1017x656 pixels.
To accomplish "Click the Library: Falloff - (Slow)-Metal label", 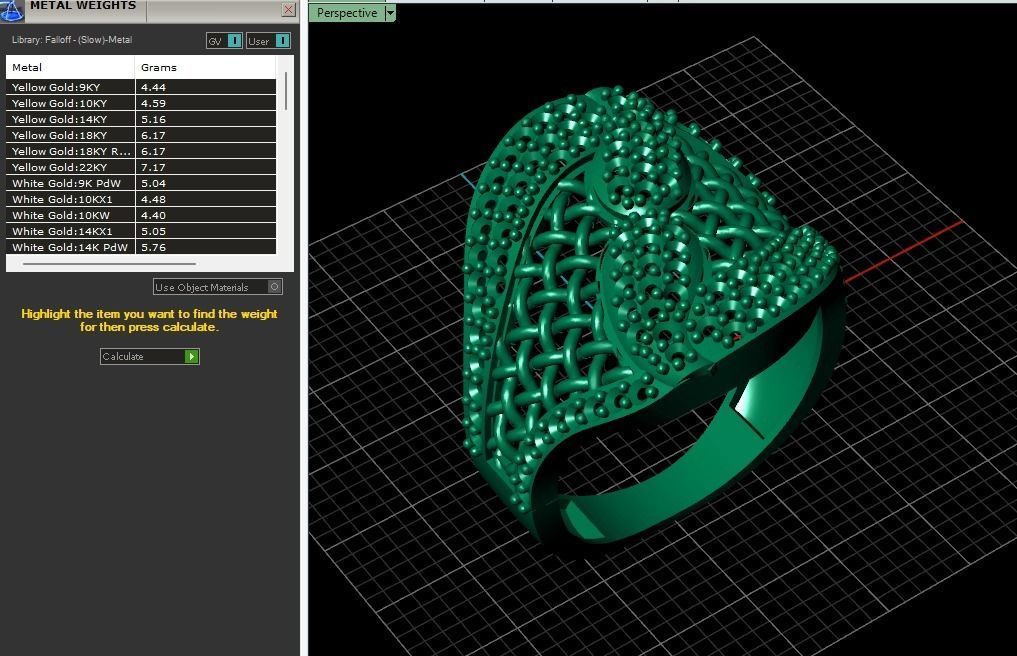I will pos(72,40).
